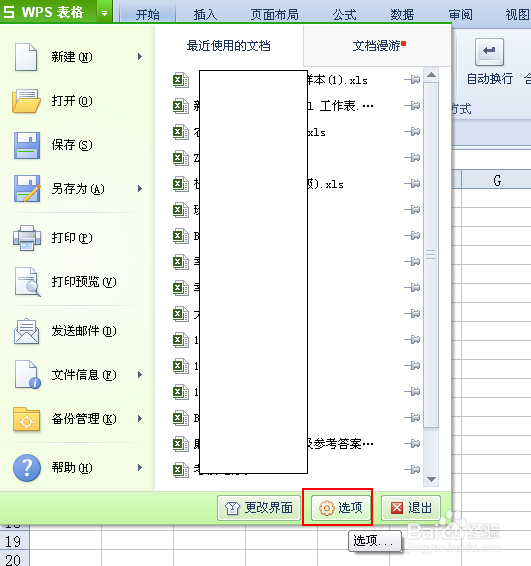Click the 退出 exit button

tap(411, 508)
